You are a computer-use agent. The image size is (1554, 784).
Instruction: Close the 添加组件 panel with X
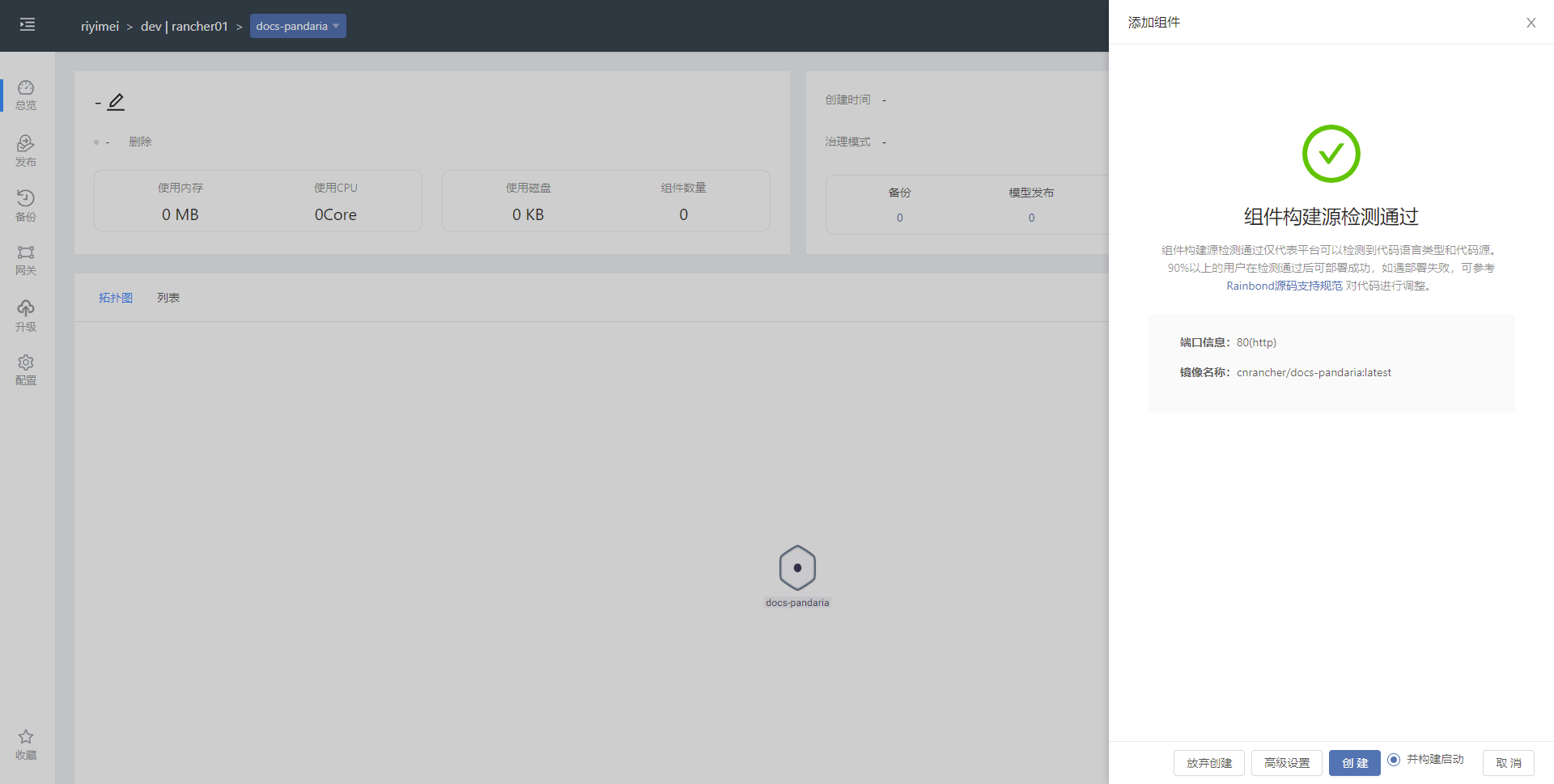[x=1531, y=23]
